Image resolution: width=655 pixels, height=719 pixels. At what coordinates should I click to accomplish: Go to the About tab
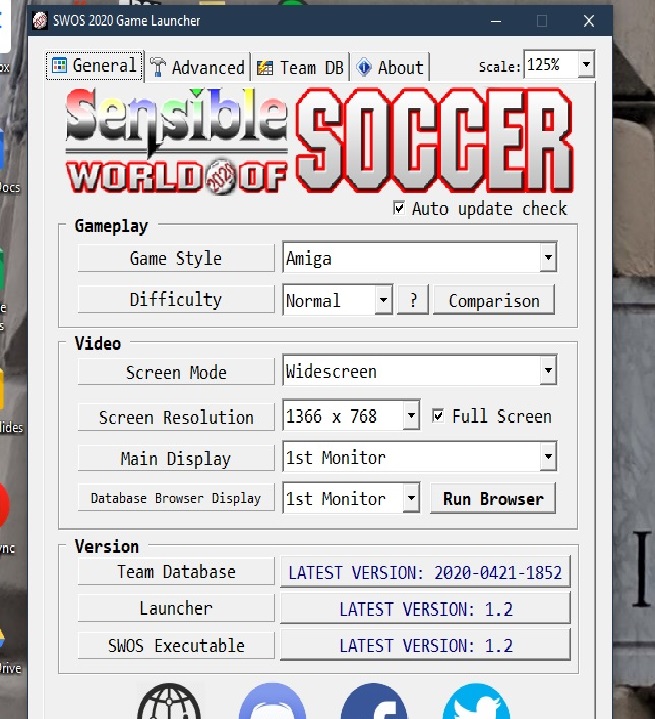click(x=390, y=67)
